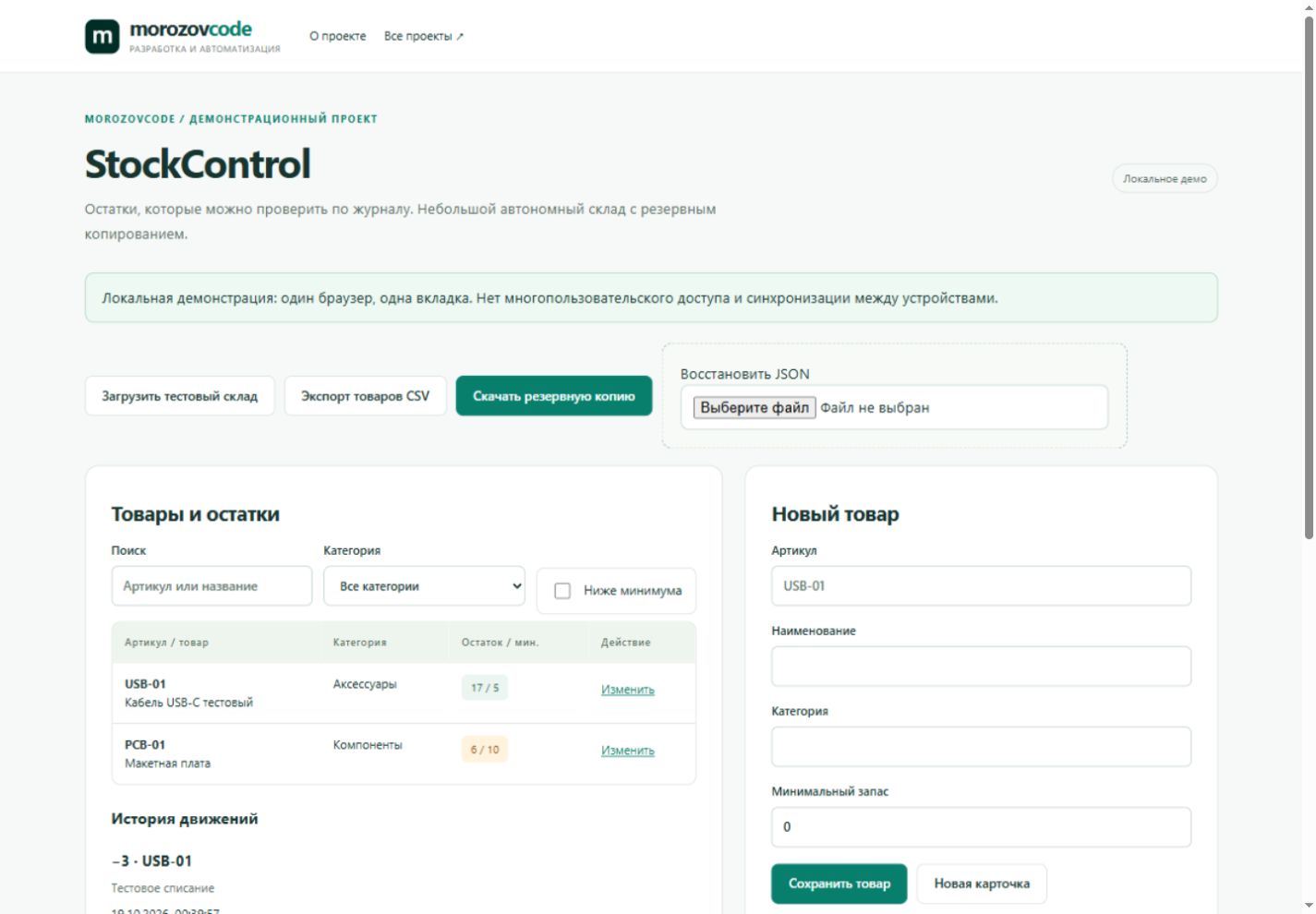Select the 'USB-01' article text
Screen dimensions: 1316x914
(x=145, y=684)
